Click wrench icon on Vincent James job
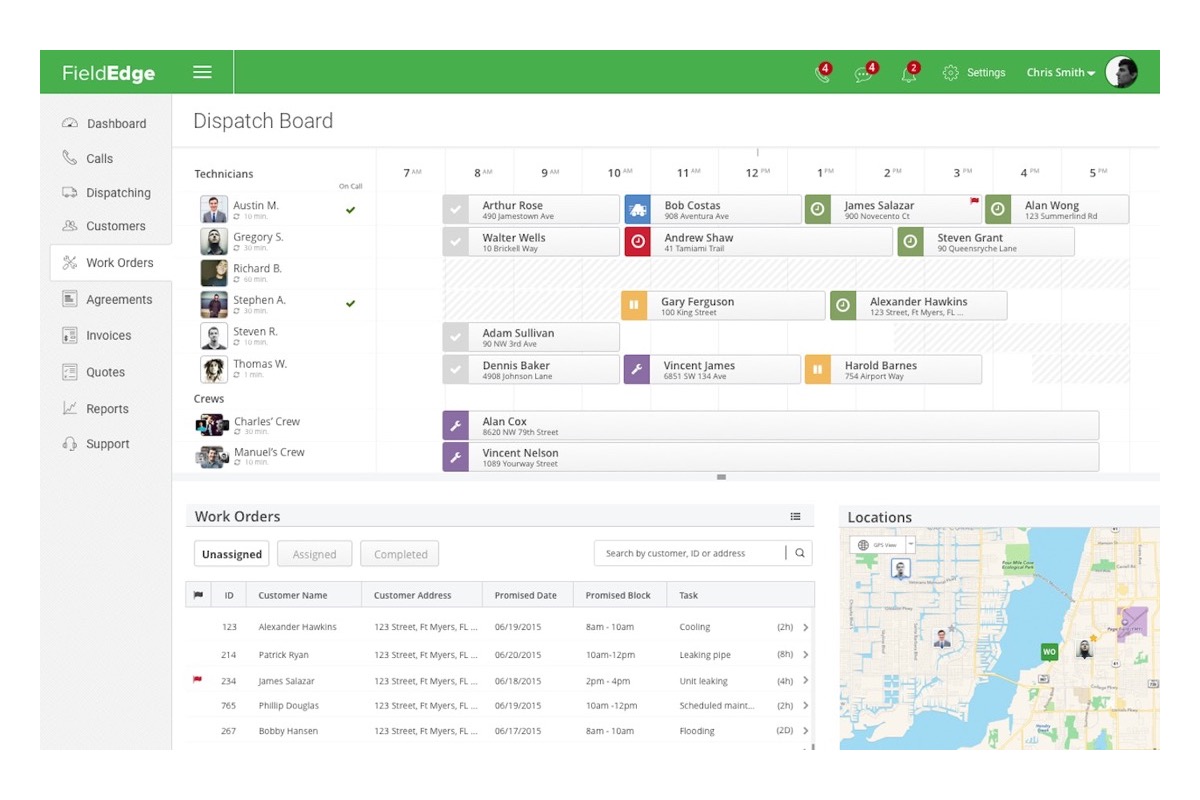The image size is (1200, 800). [638, 370]
